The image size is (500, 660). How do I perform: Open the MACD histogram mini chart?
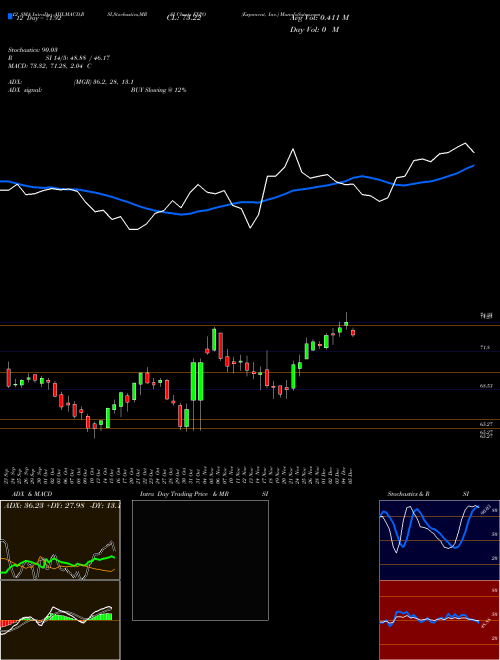(60, 620)
